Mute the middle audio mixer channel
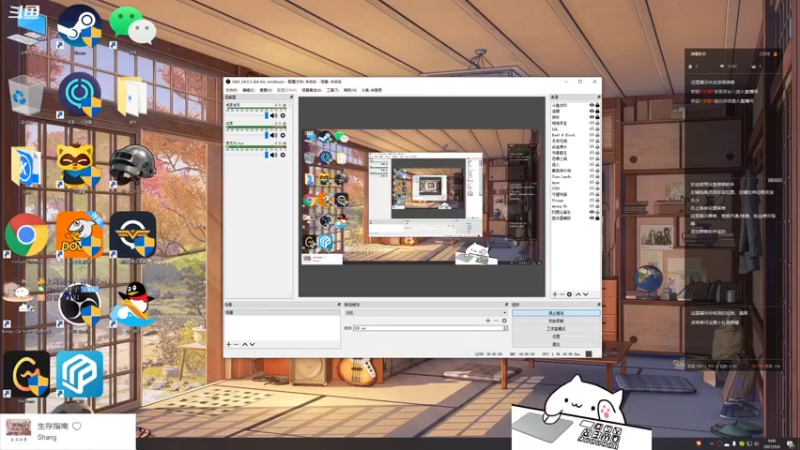 273,135
